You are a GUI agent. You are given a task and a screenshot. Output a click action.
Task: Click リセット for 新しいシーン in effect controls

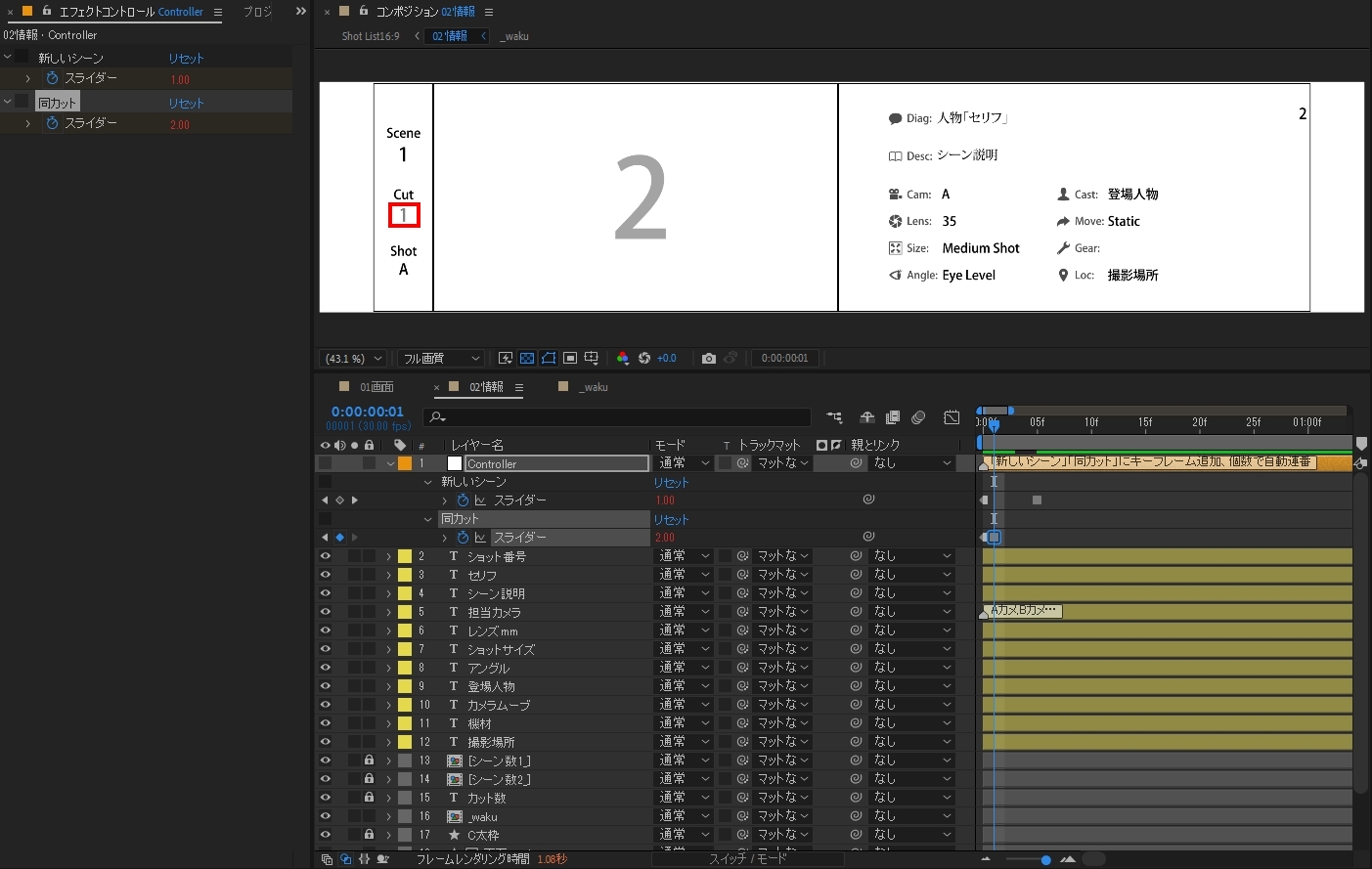click(186, 59)
